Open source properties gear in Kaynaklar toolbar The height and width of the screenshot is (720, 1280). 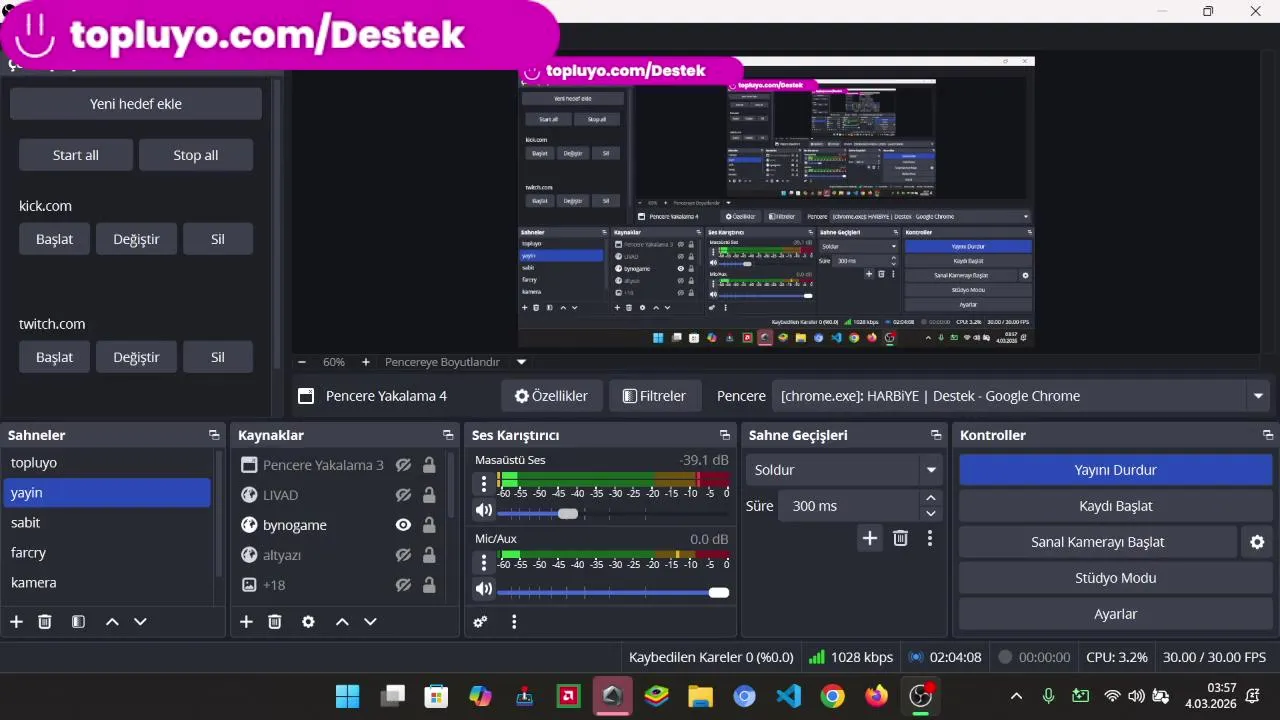point(308,622)
